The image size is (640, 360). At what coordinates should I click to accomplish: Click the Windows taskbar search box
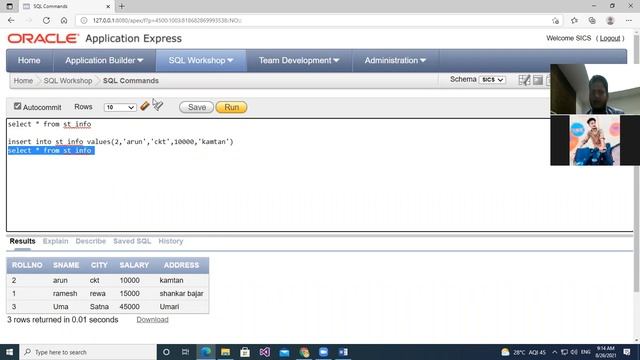[x=88, y=352]
